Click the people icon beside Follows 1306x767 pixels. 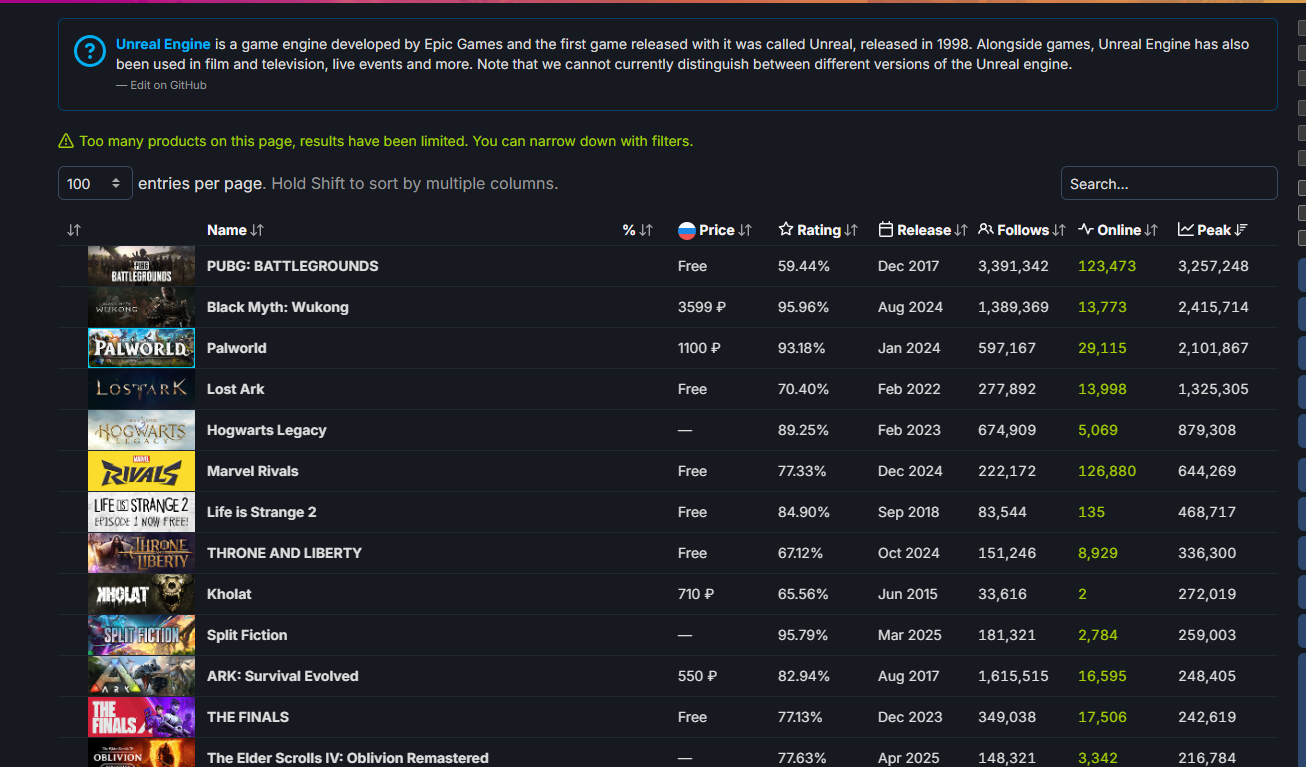(x=986, y=230)
